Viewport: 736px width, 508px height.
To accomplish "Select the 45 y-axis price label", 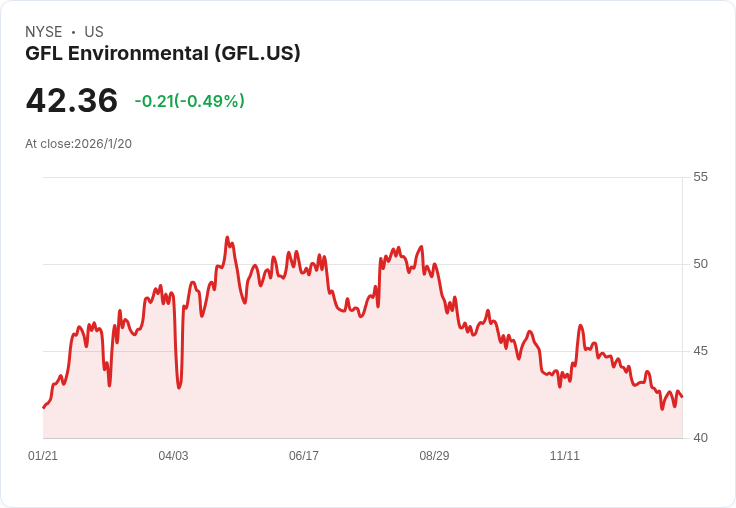I will point(700,351).
